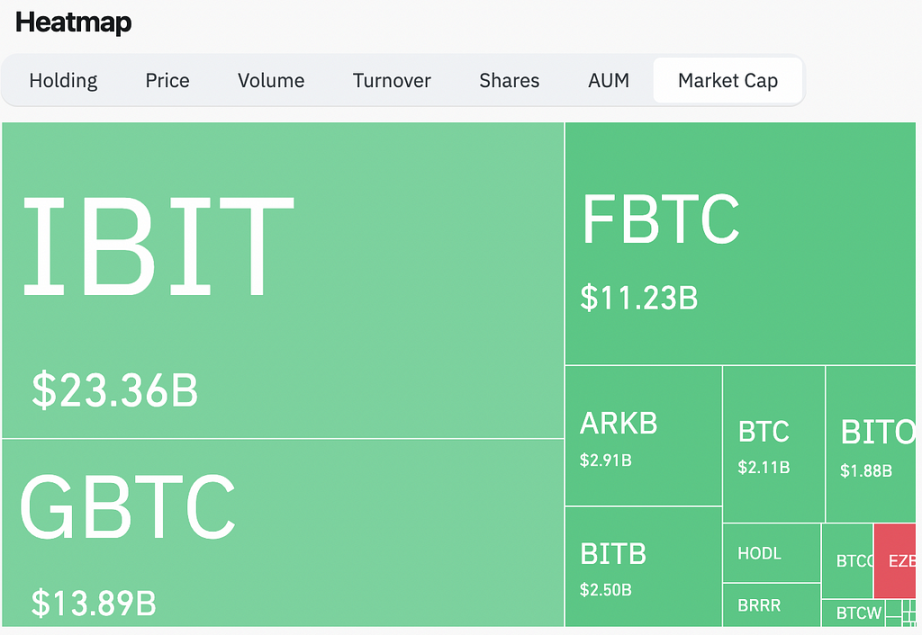Open the AUM tab
Viewport: 922px width, 635px height.
click(609, 81)
